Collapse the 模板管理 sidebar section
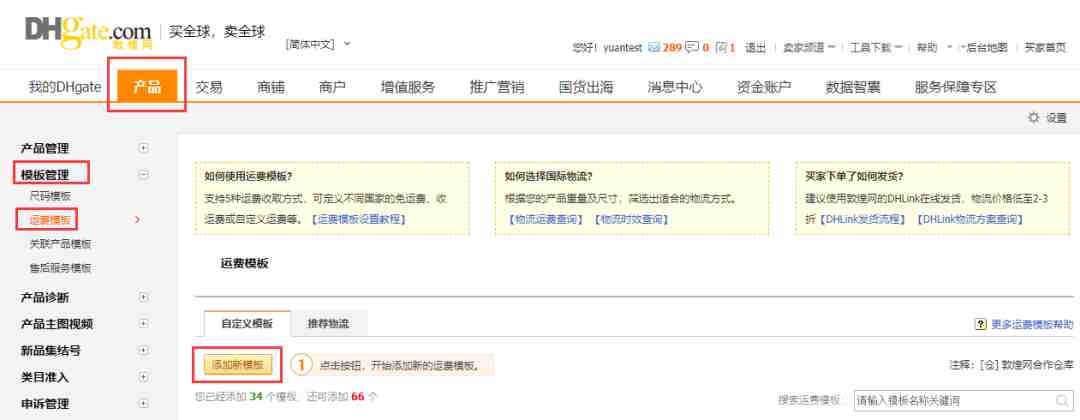This screenshot has width=1080, height=420. click(143, 175)
